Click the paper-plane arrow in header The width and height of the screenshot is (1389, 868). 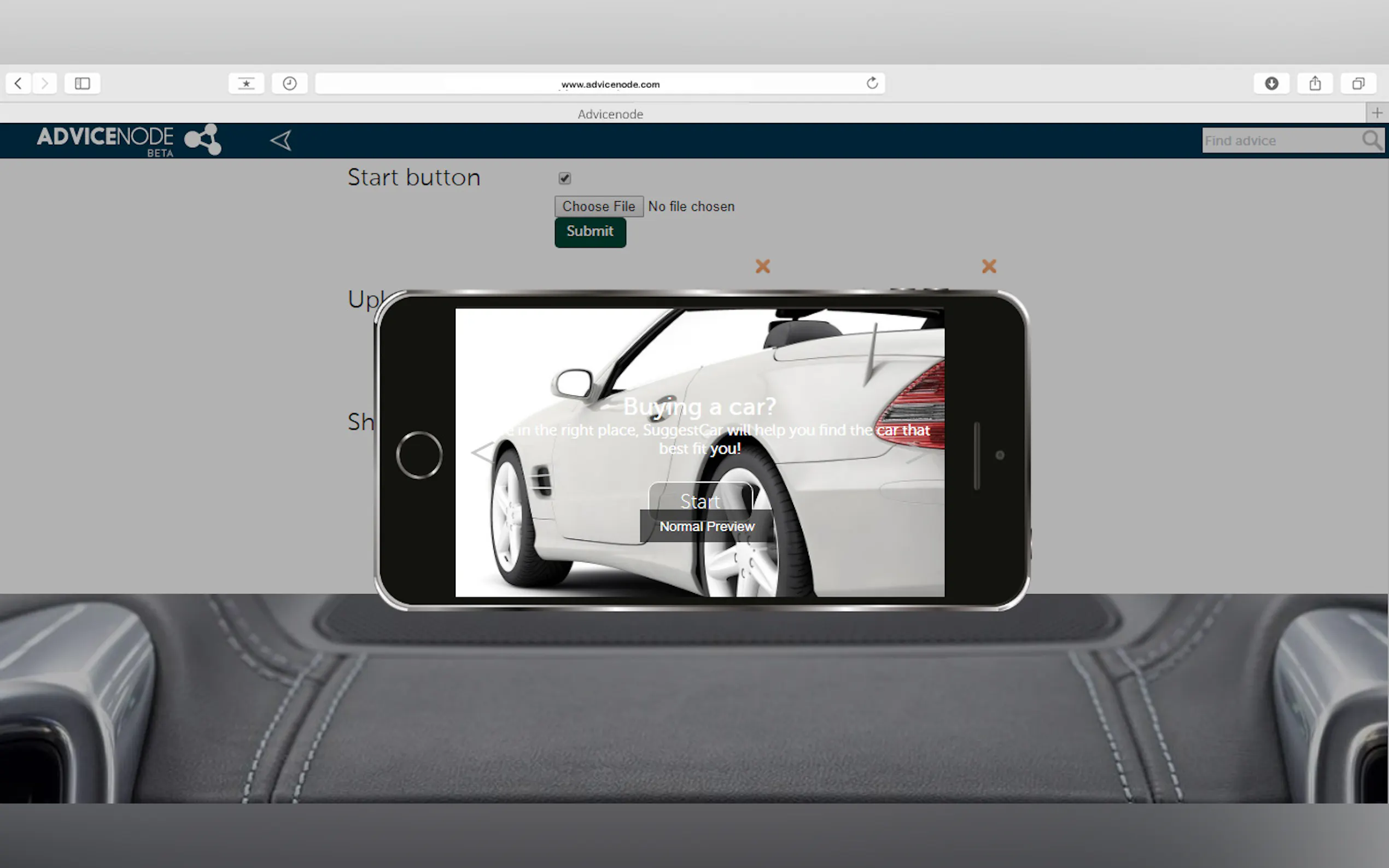[281, 140]
